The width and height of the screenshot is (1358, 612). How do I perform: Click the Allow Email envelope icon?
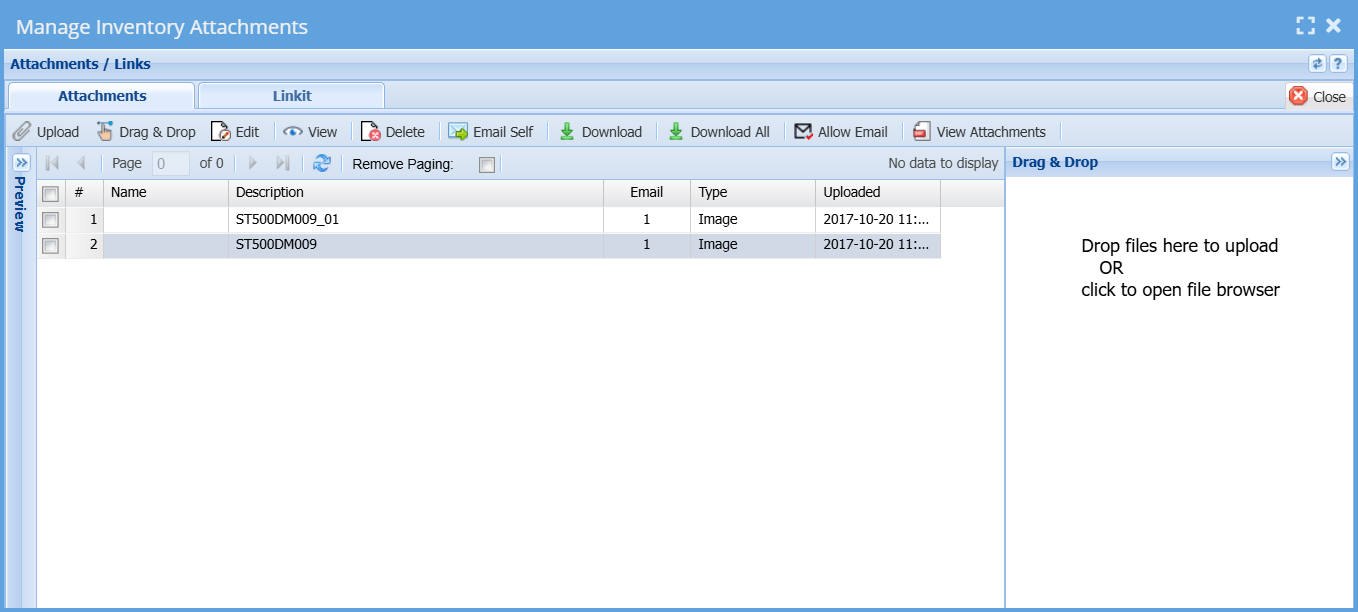click(803, 132)
